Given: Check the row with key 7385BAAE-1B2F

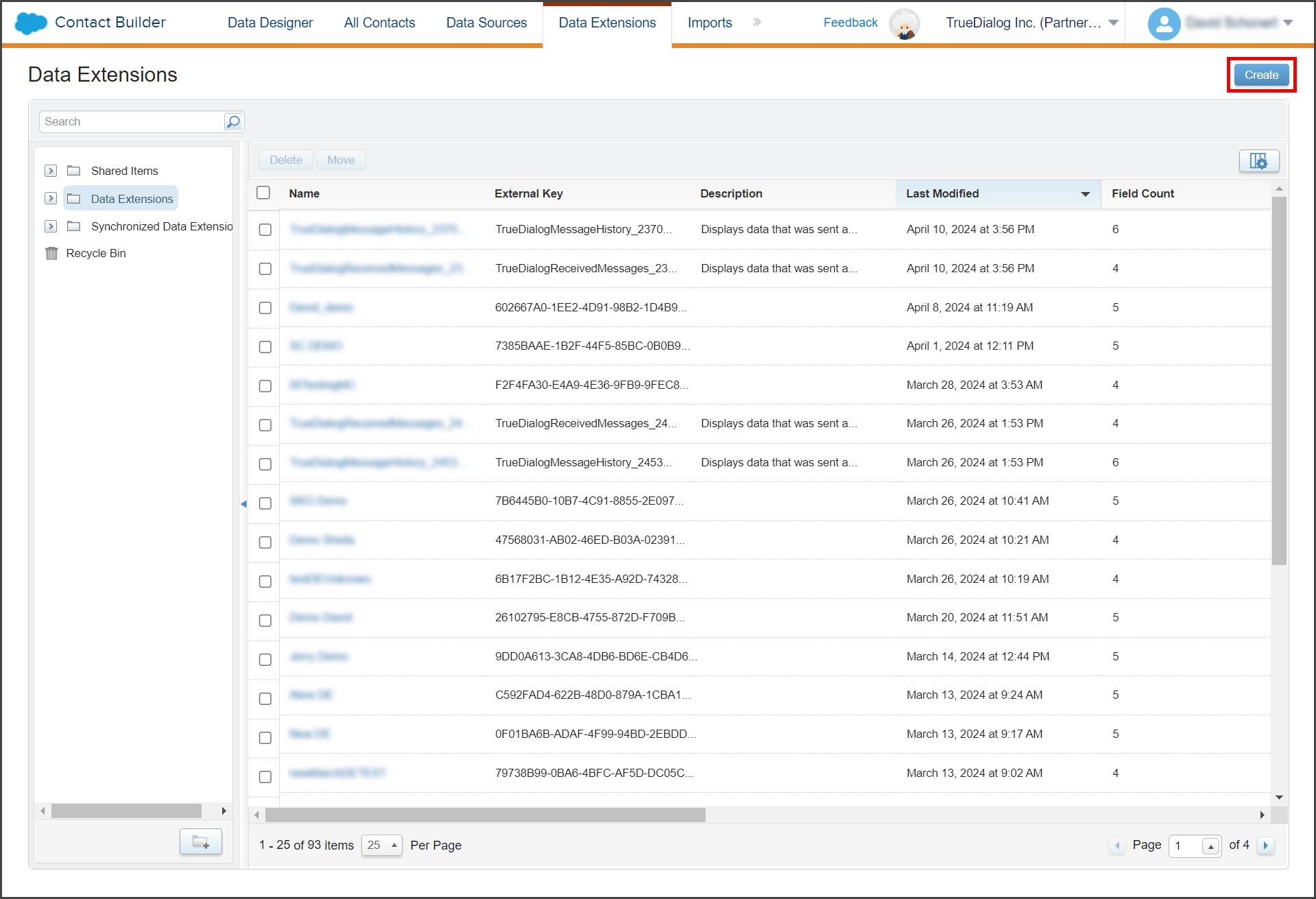Looking at the screenshot, I should pos(265,347).
